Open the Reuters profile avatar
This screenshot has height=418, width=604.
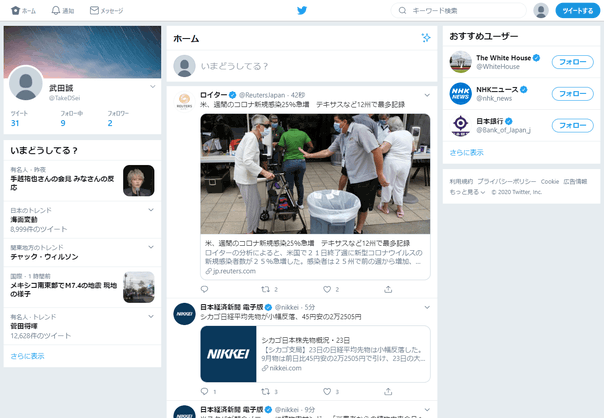pyautogui.click(x=184, y=102)
